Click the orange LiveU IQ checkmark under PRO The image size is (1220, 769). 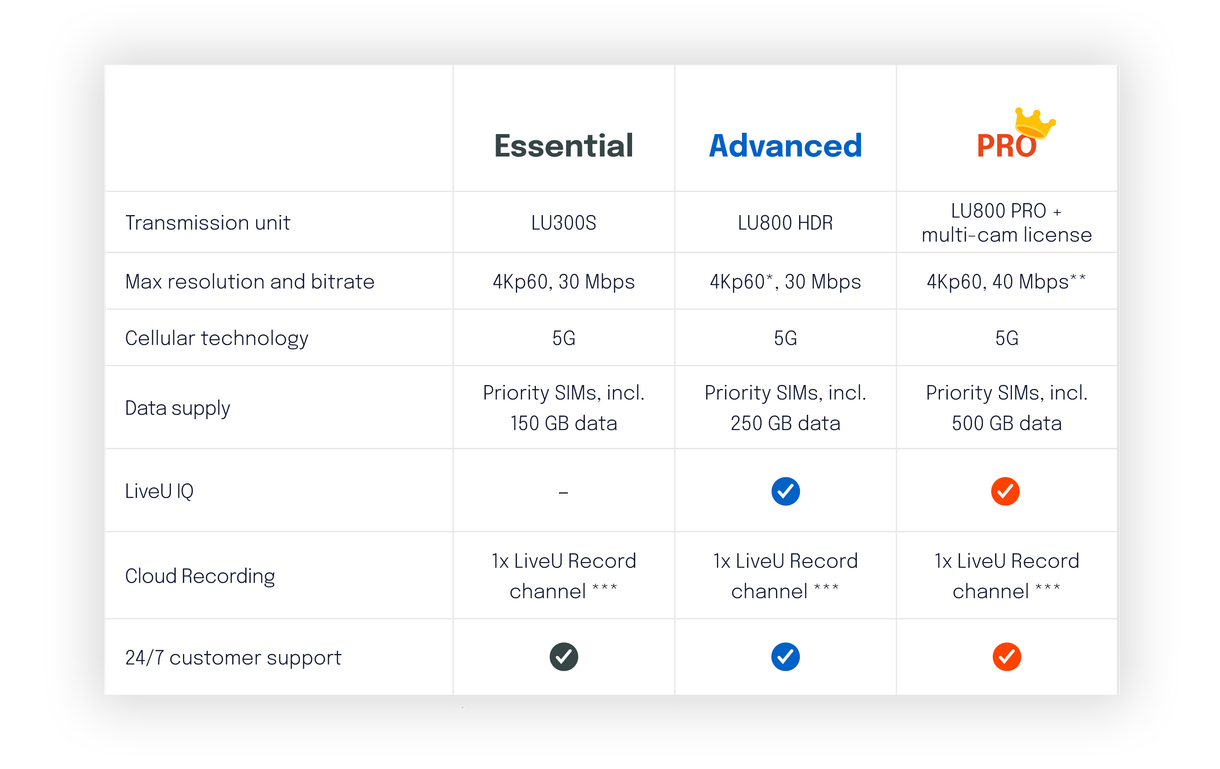pyautogui.click(x=1005, y=491)
